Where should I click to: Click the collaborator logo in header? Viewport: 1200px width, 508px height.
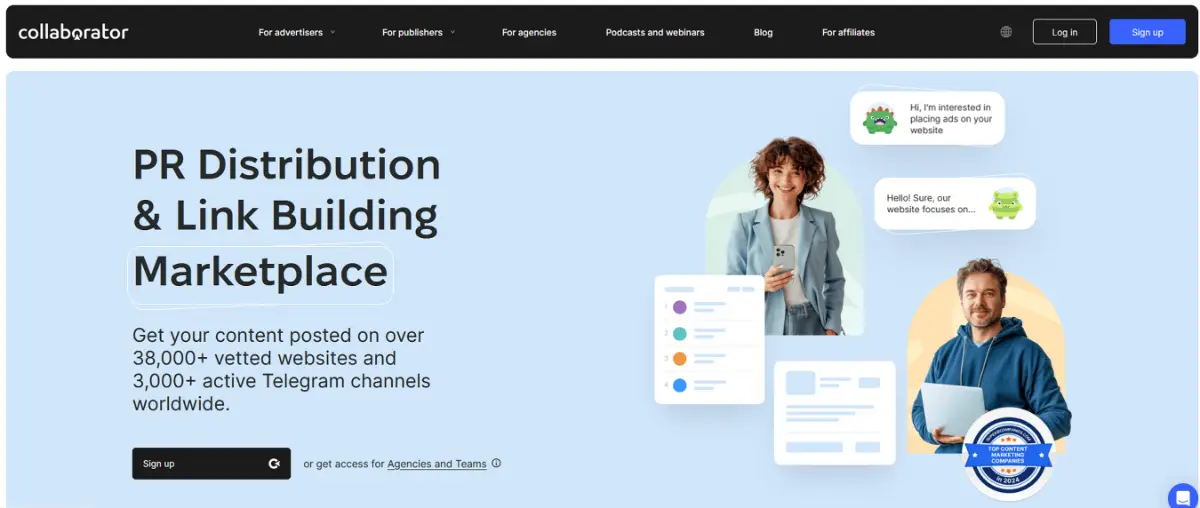tap(73, 32)
